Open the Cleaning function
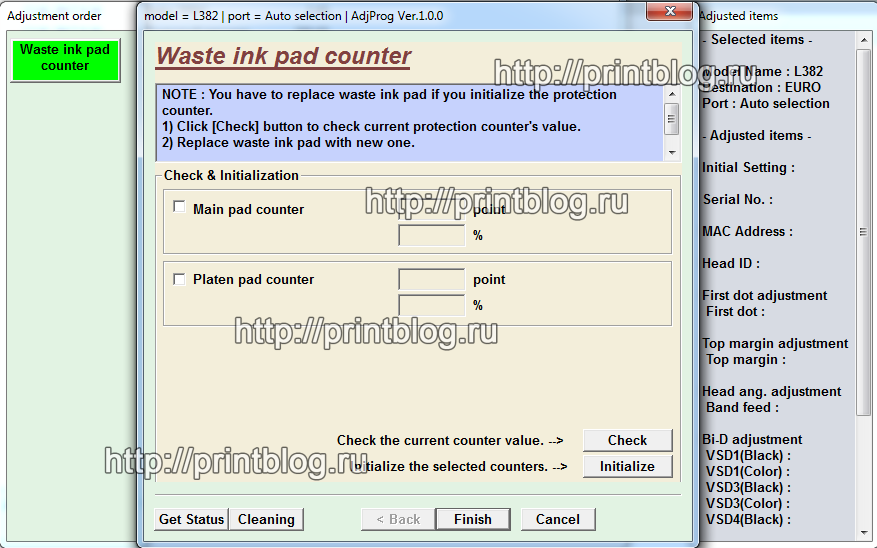This screenshot has height=548, width=877. click(x=266, y=519)
